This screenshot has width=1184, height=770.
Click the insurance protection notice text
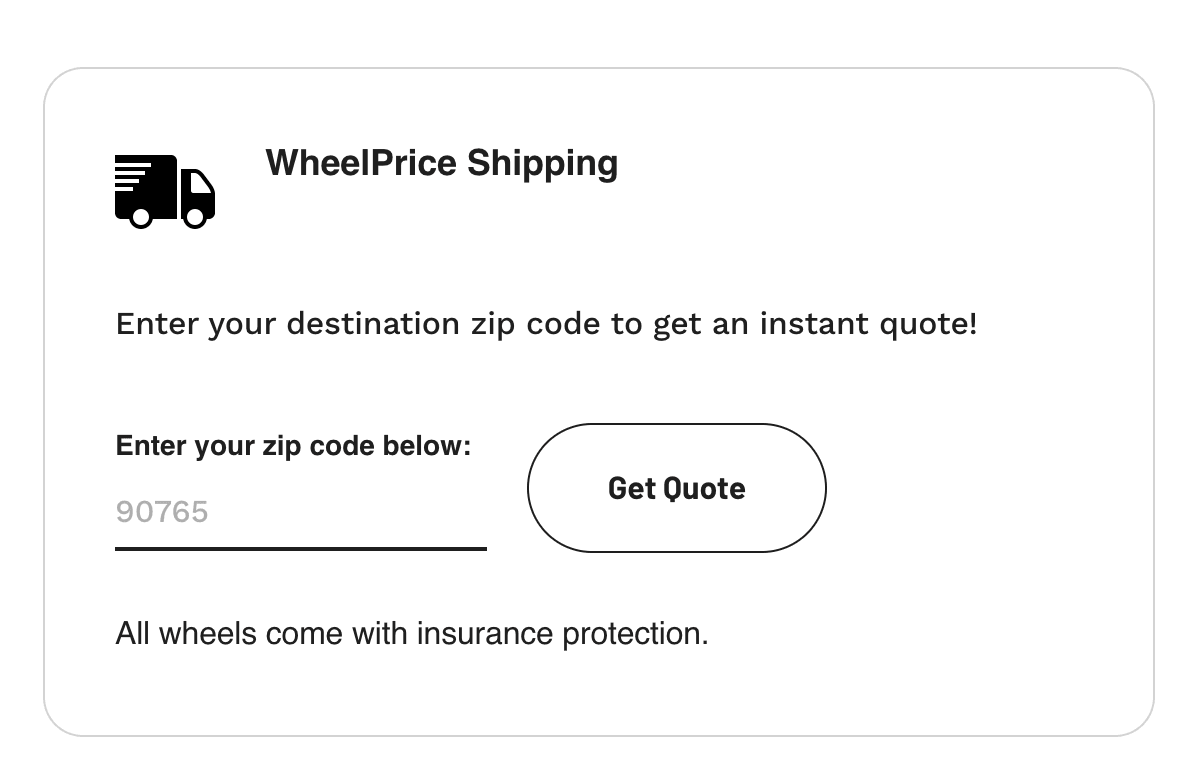point(412,633)
